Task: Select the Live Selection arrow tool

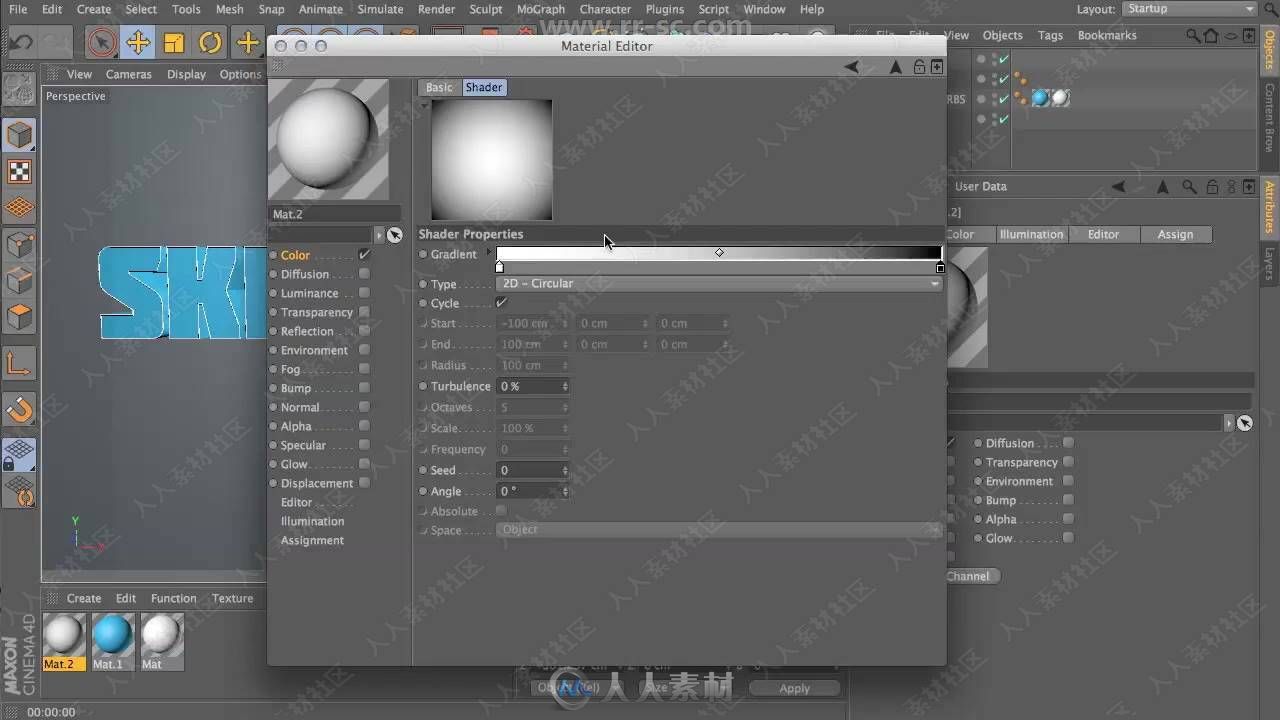Action: (100, 43)
